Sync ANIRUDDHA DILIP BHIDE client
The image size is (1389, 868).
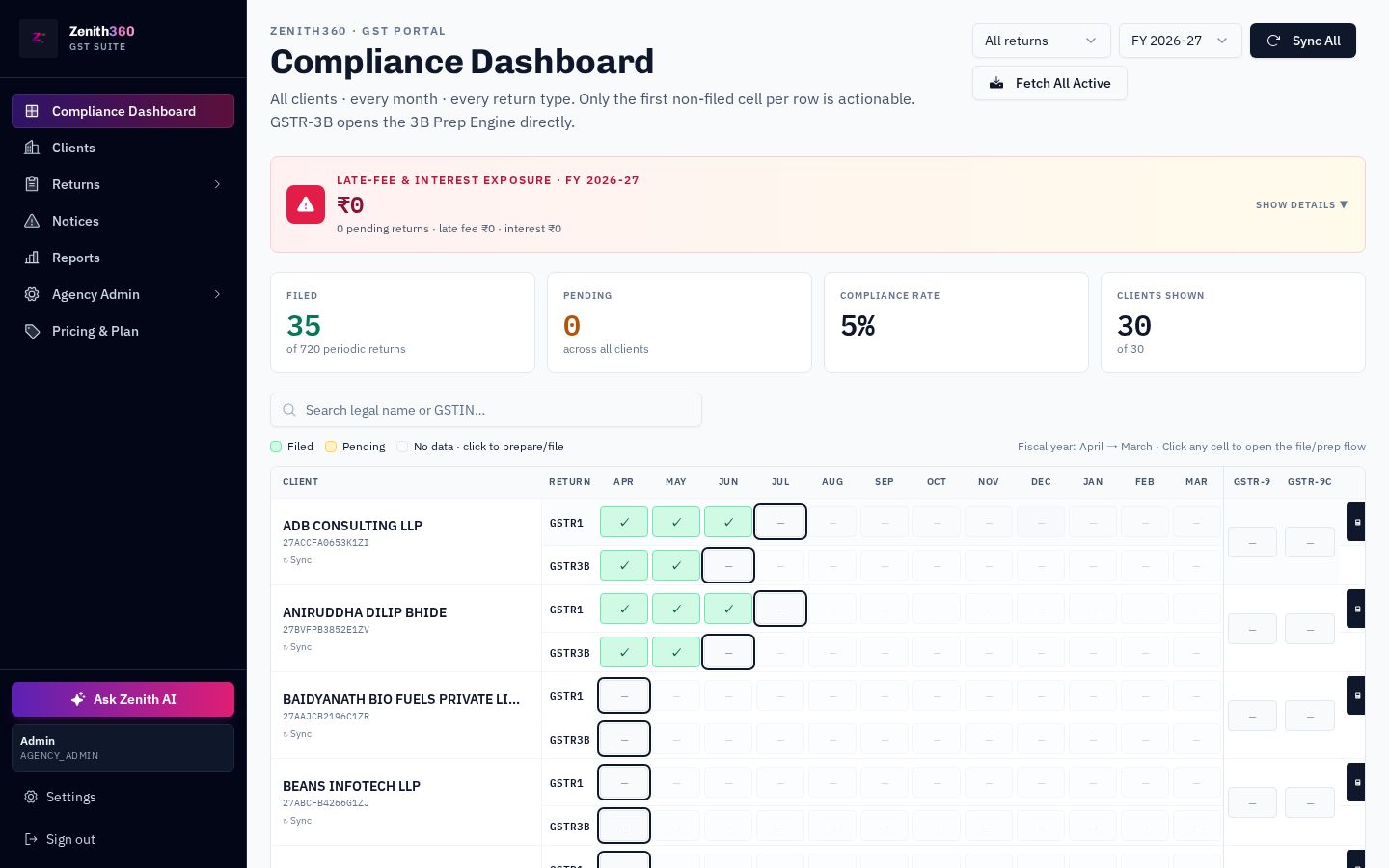pyautogui.click(x=297, y=647)
